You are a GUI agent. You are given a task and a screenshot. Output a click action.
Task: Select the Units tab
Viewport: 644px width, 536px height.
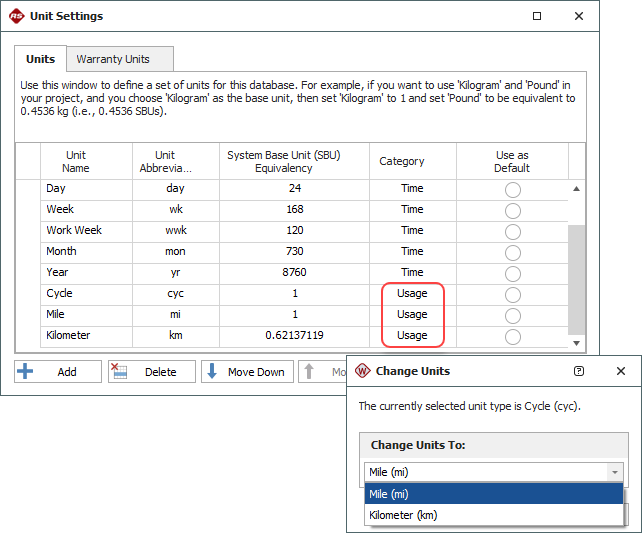[x=40, y=59]
